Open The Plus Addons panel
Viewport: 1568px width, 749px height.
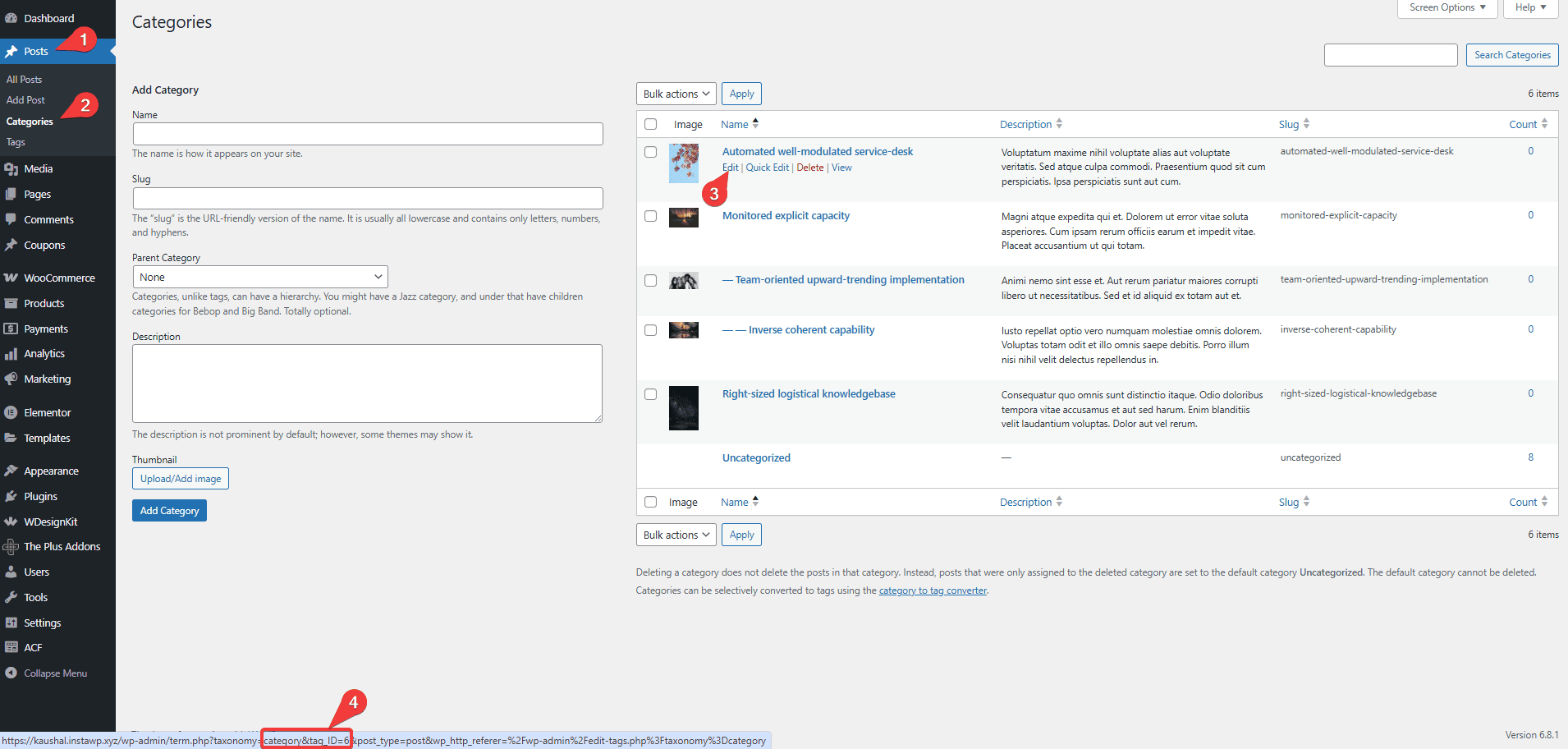tap(62, 546)
